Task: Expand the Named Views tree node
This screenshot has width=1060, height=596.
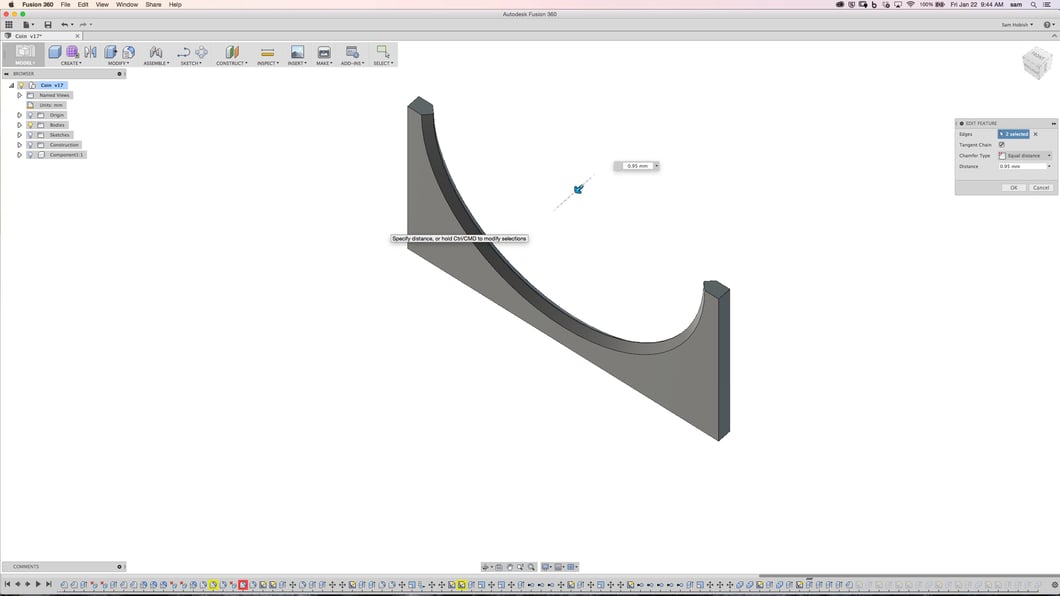Action: 19,95
